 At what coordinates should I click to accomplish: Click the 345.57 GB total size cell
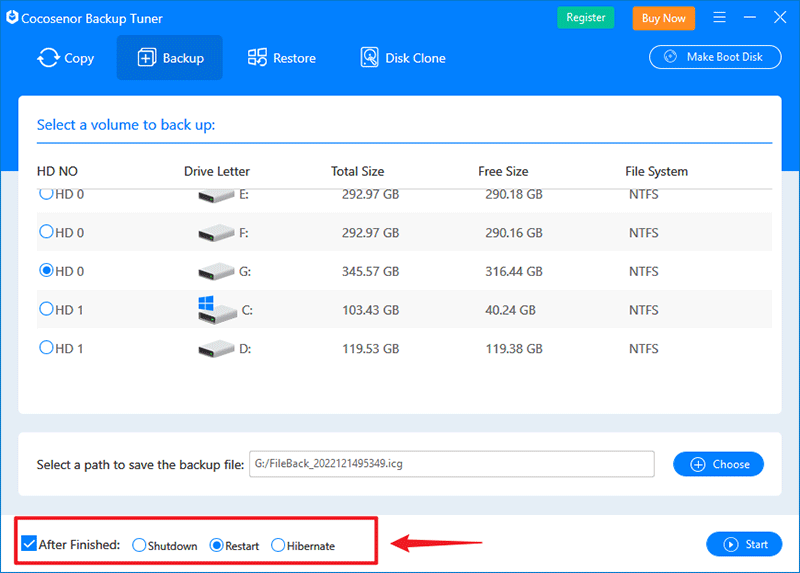[x=370, y=271]
